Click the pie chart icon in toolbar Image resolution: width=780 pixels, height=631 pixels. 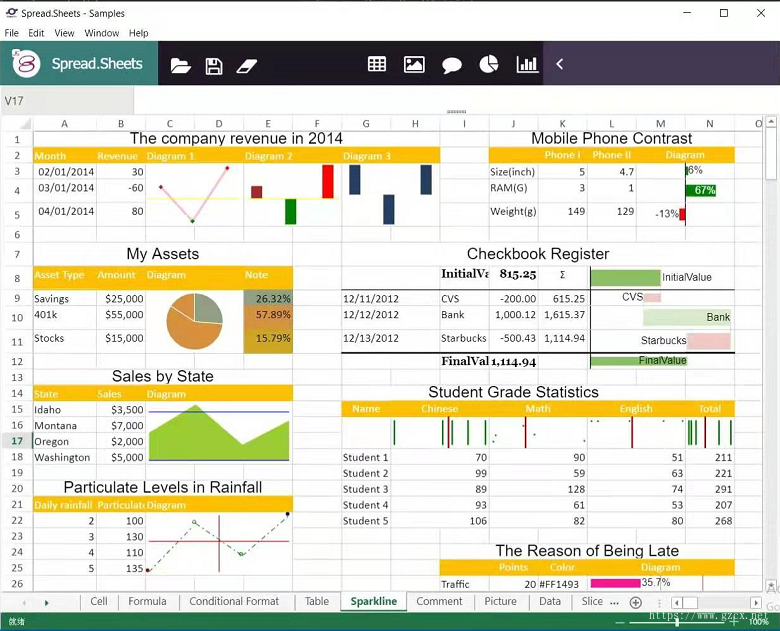click(488, 64)
